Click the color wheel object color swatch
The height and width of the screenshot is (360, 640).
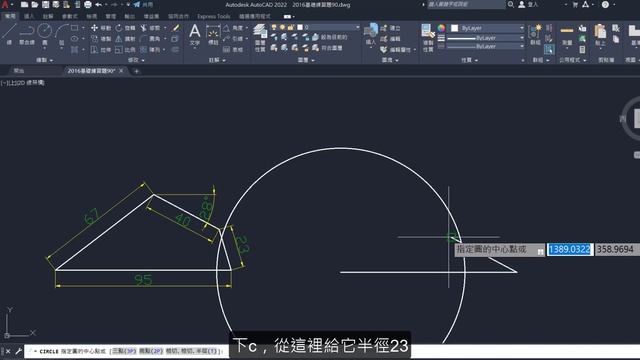pos(441,28)
